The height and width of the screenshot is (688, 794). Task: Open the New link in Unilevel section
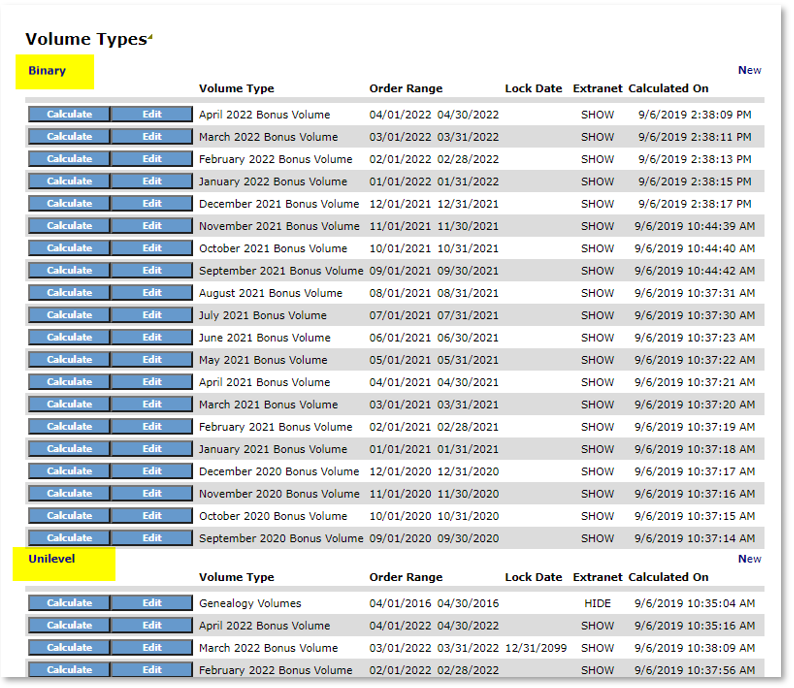click(749, 559)
